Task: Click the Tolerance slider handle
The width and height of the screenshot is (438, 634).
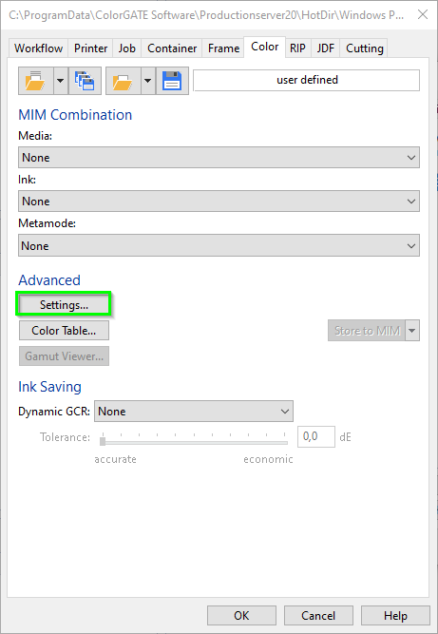Action: tap(103, 440)
